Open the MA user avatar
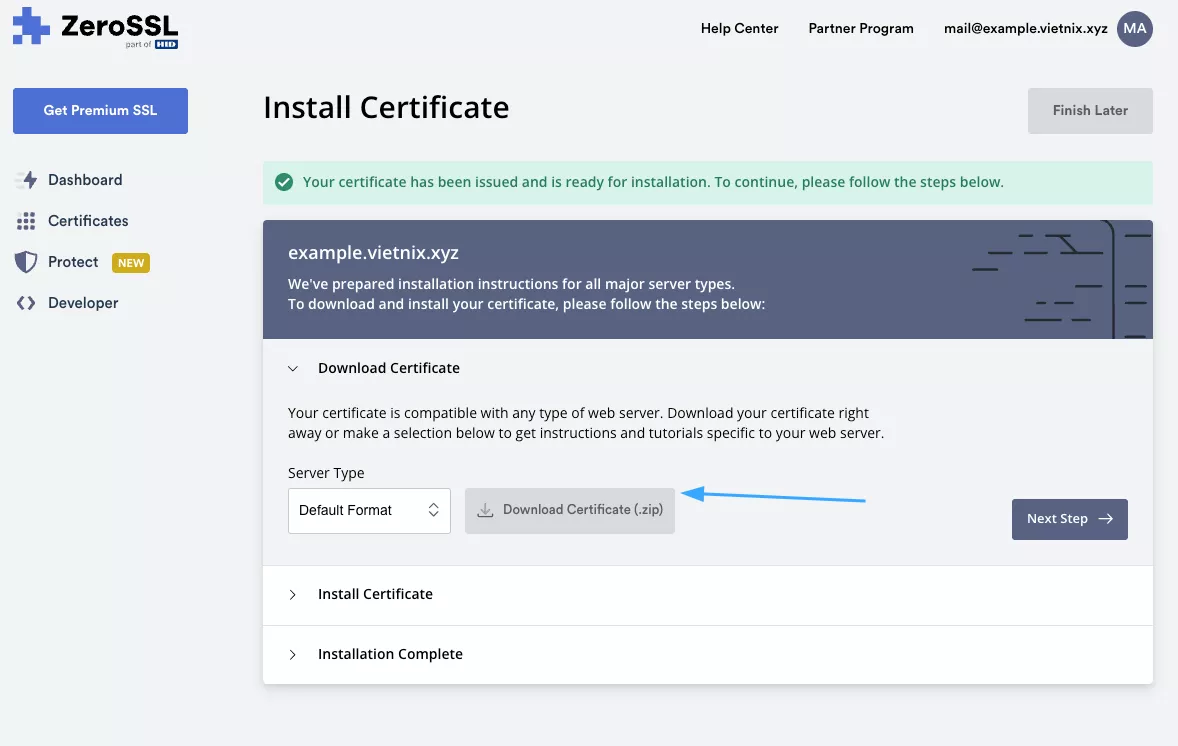1178x746 pixels. pyautogui.click(x=1135, y=29)
